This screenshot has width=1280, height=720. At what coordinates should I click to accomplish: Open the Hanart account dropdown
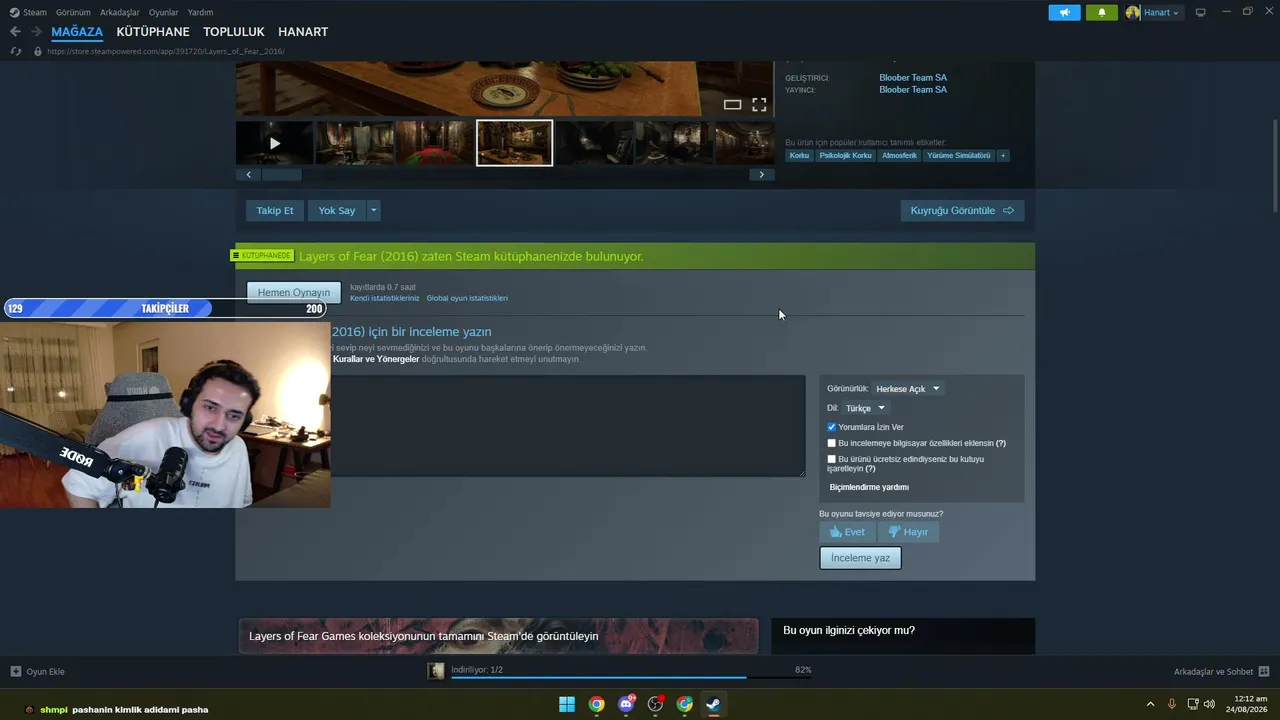point(1153,12)
